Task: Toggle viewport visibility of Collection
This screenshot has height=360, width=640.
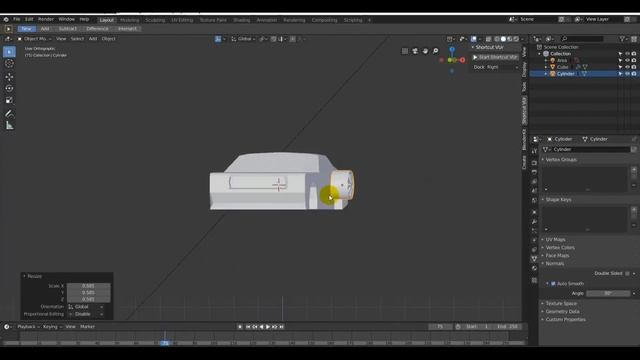Action: pyautogui.click(x=627, y=54)
